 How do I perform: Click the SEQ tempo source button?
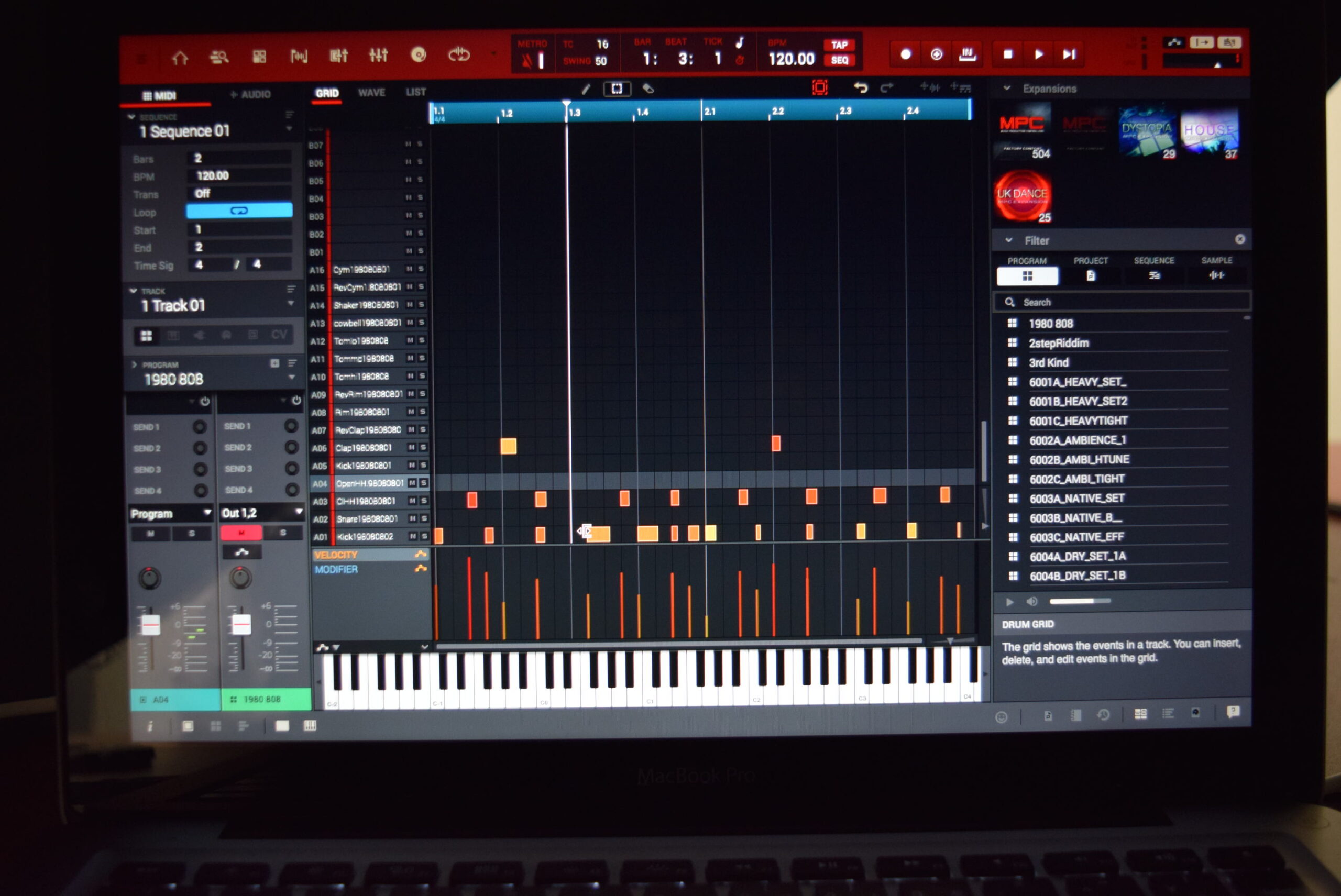pyautogui.click(x=839, y=60)
